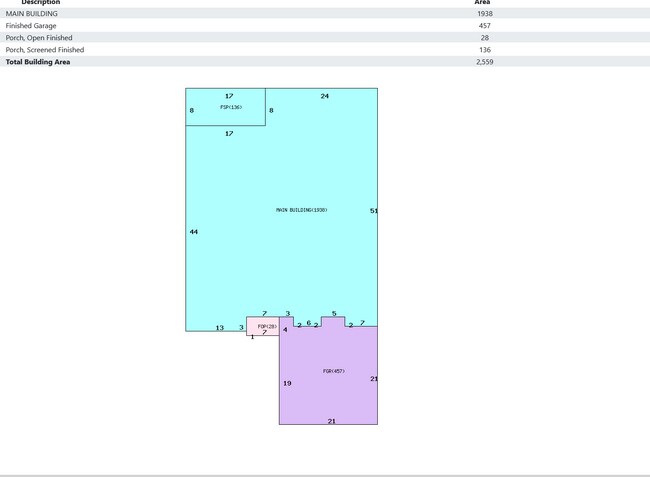Click the 1938 area value

(x=485, y=14)
